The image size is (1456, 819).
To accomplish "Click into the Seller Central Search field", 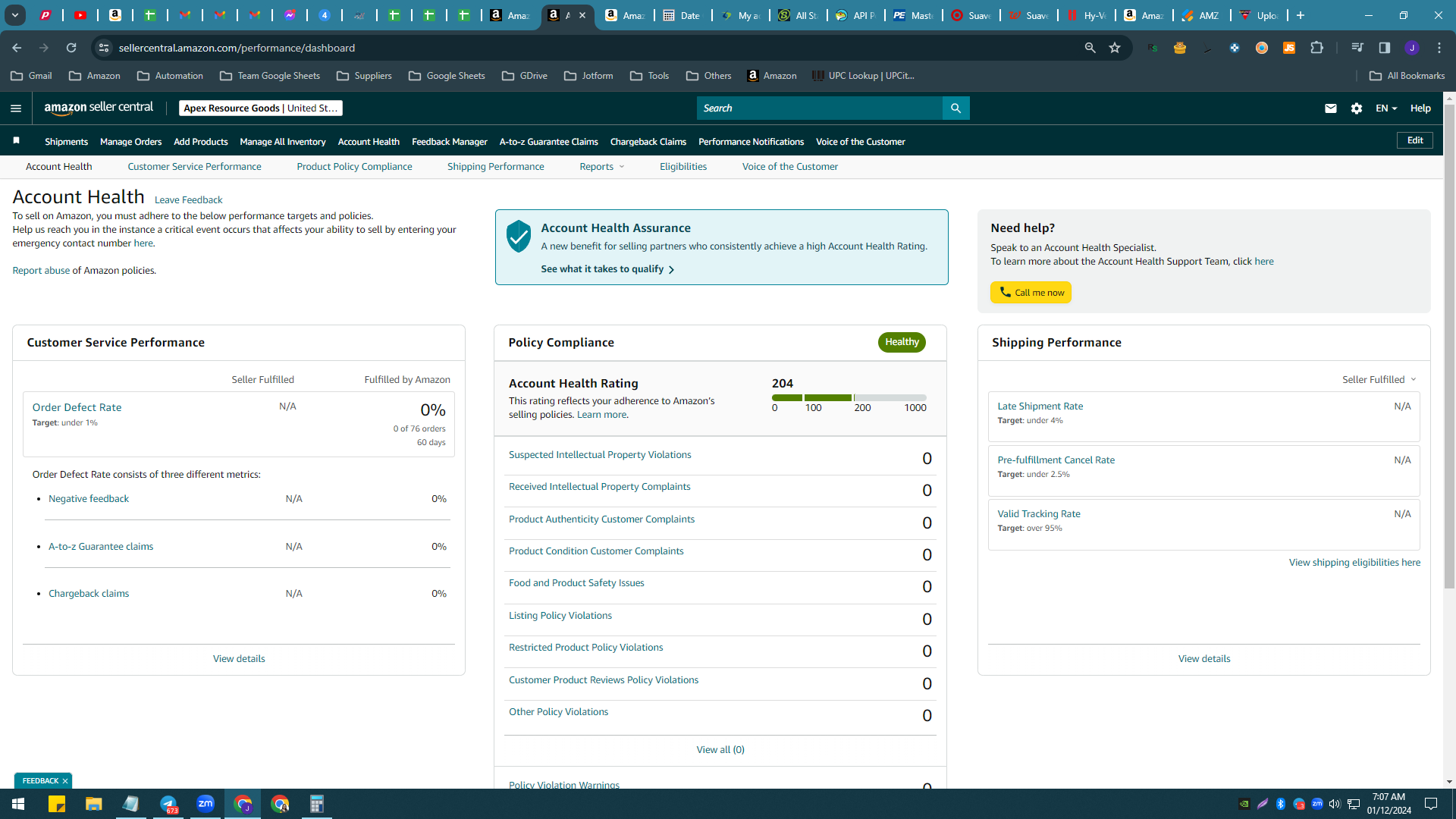I will click(819, 108).
